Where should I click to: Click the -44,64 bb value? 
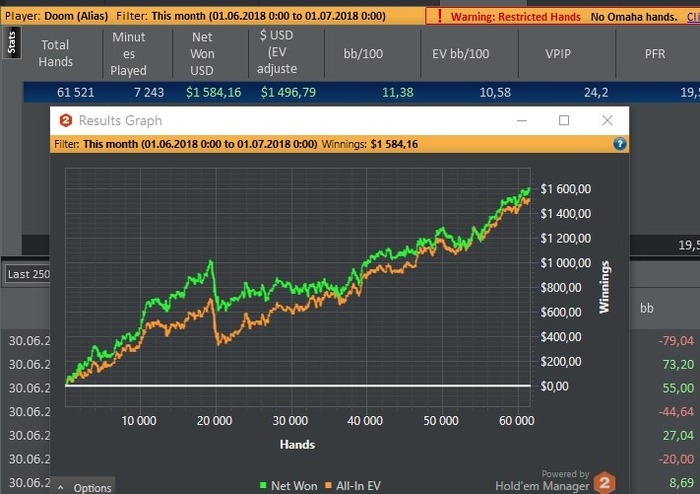(x=676, y=411)
